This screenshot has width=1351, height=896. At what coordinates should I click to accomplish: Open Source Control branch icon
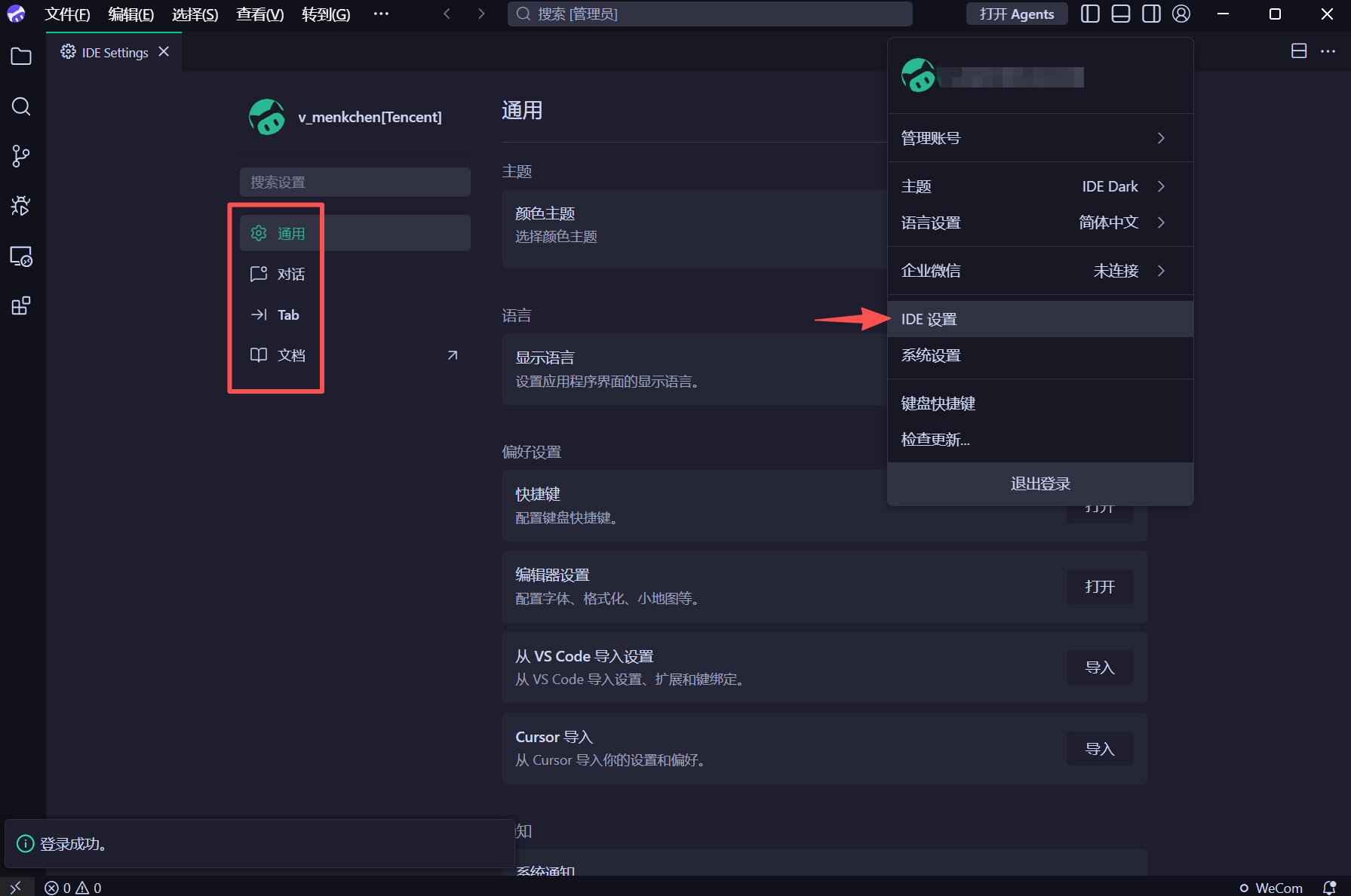21,156
